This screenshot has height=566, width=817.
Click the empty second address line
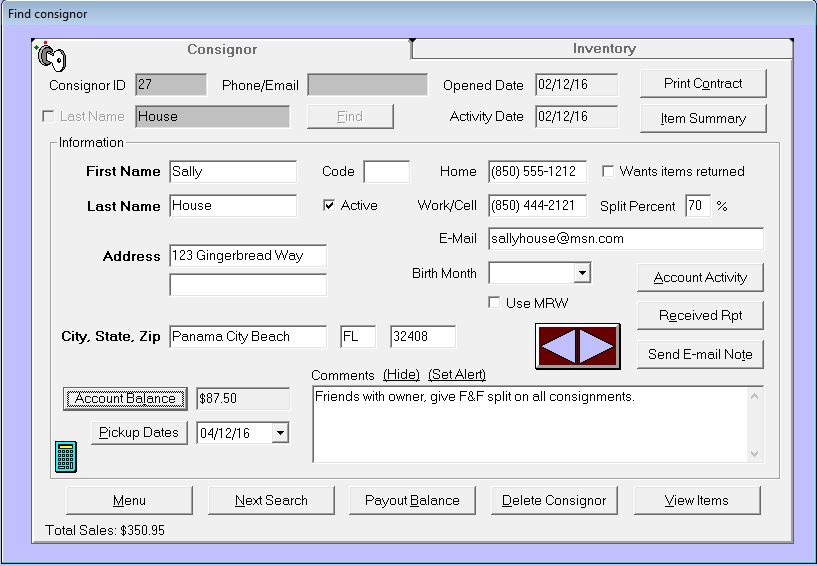(x=248, y=285)
